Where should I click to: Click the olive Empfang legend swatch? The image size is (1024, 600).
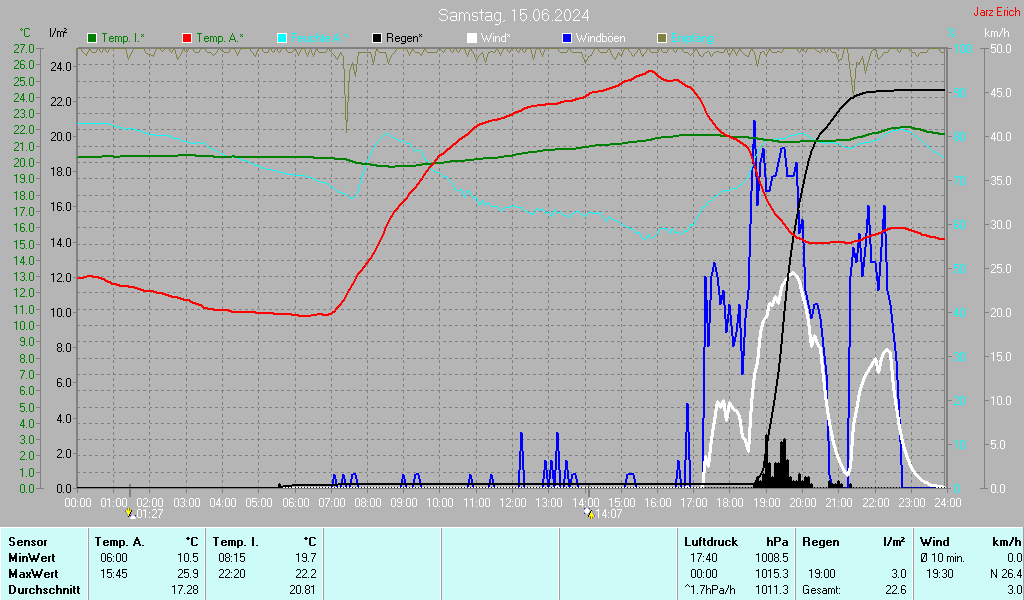pyautogui.click(x=661, y=38)
